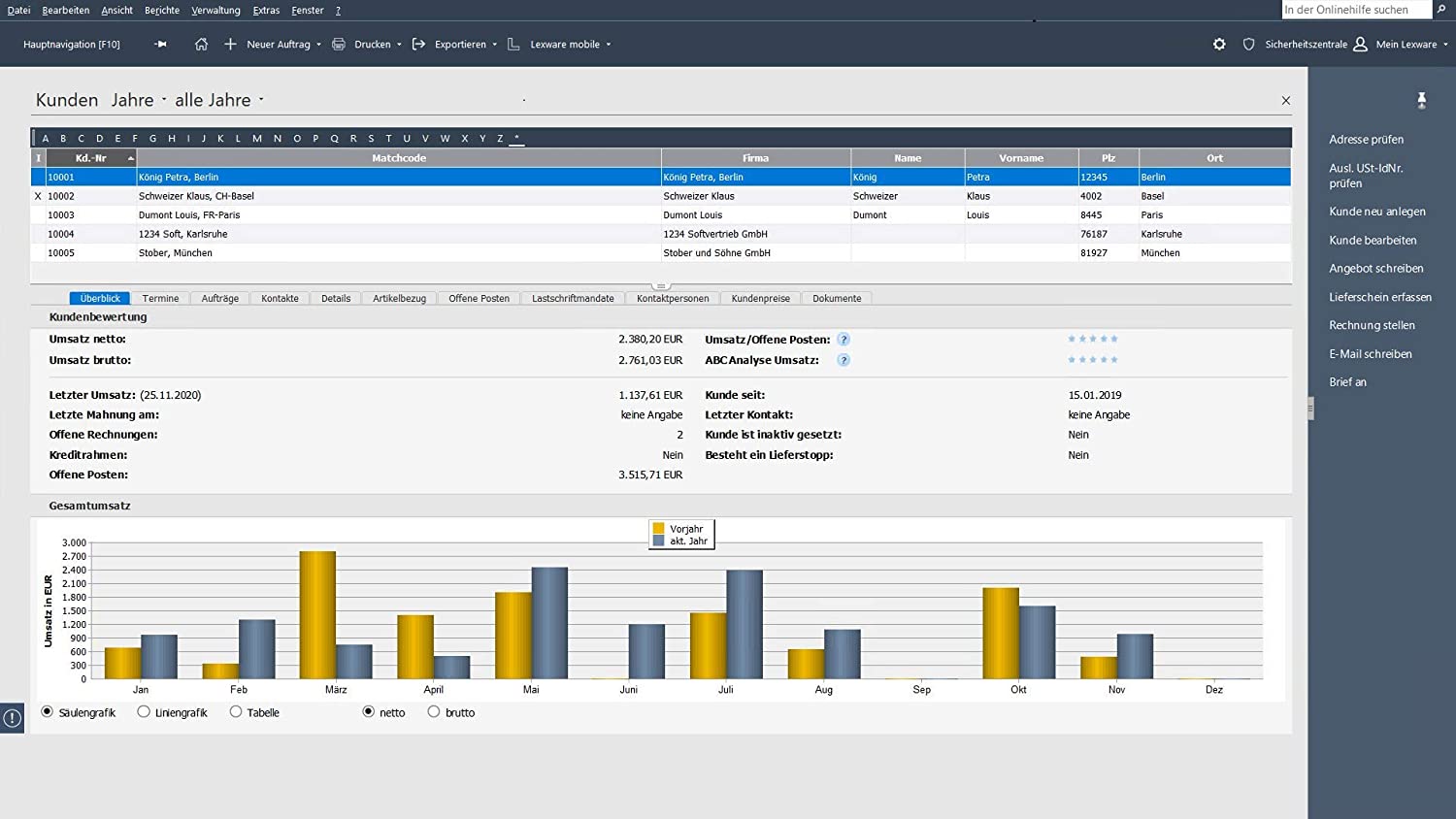Screen dimensions: 1456x819
Task: Click Rechnung stellen in sidebar
Action: (x=1372, y=326)
